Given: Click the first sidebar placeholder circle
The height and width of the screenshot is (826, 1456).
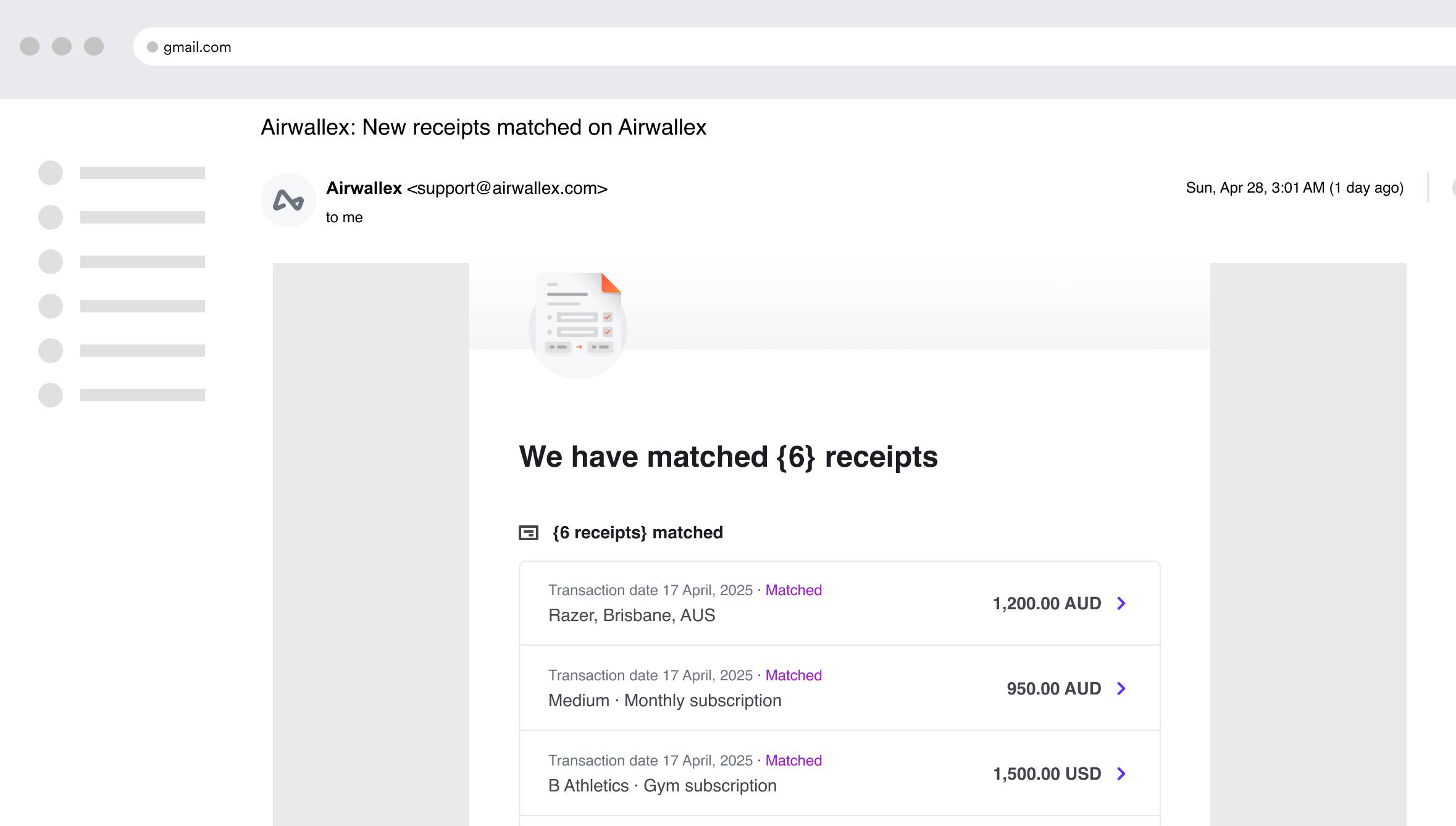Looking at the screenshot, I should click(51, 173).
